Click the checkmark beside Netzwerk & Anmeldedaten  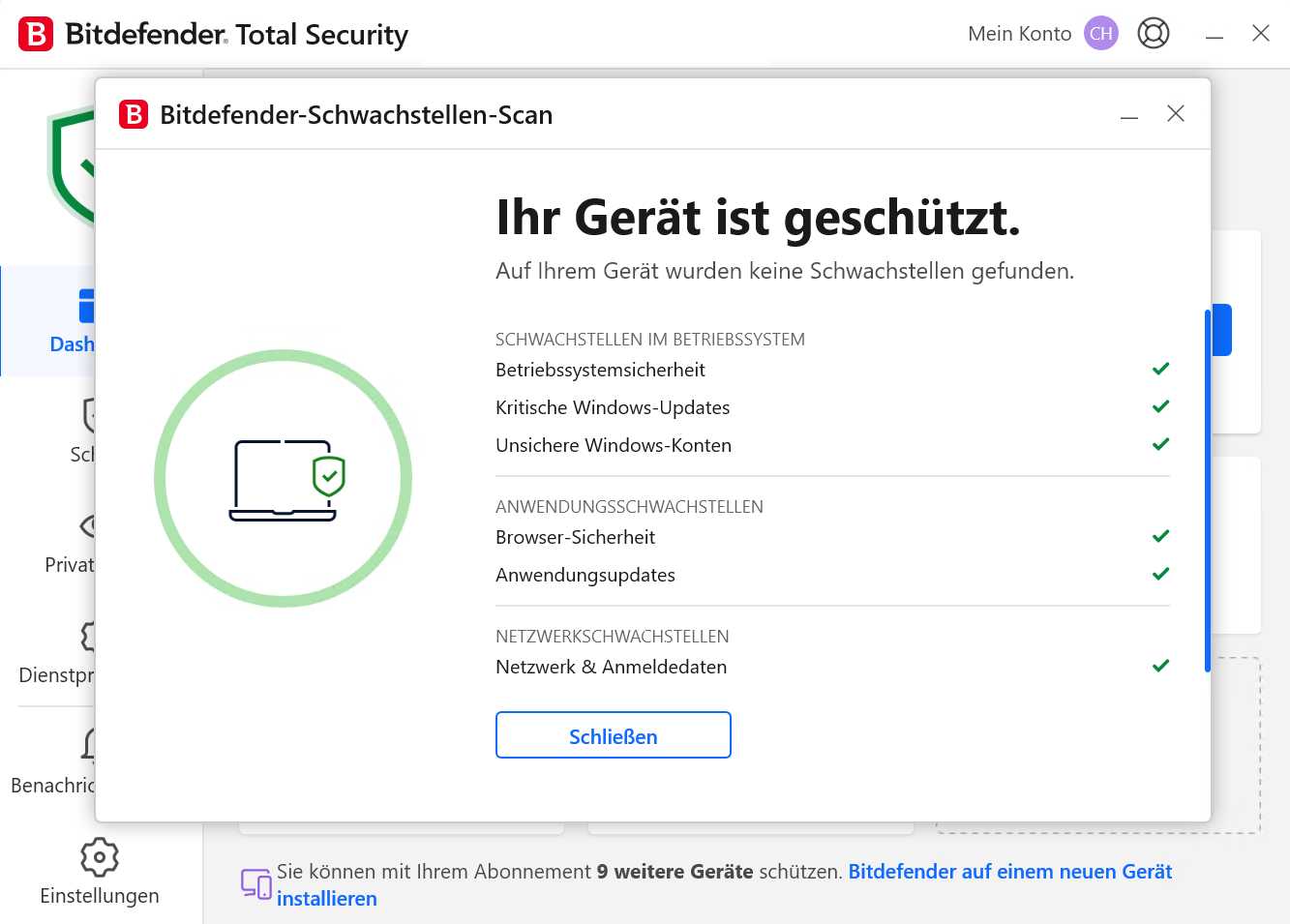1159,666
